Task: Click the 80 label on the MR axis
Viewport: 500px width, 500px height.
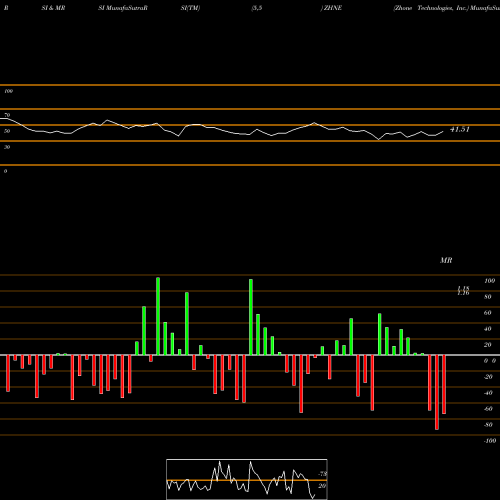Action: 488,297
